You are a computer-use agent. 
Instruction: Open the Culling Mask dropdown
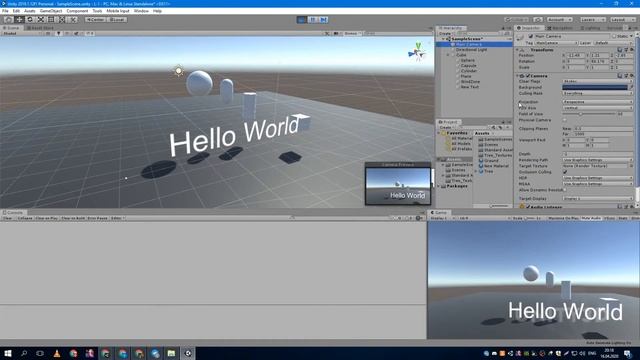click(598, 93)
